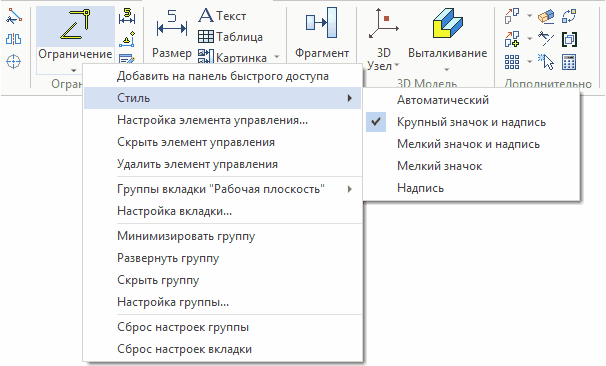Open dropdown beside the red arrow copy icon
The height and width of the screenshot is (366, 606).
pos(529,16)
